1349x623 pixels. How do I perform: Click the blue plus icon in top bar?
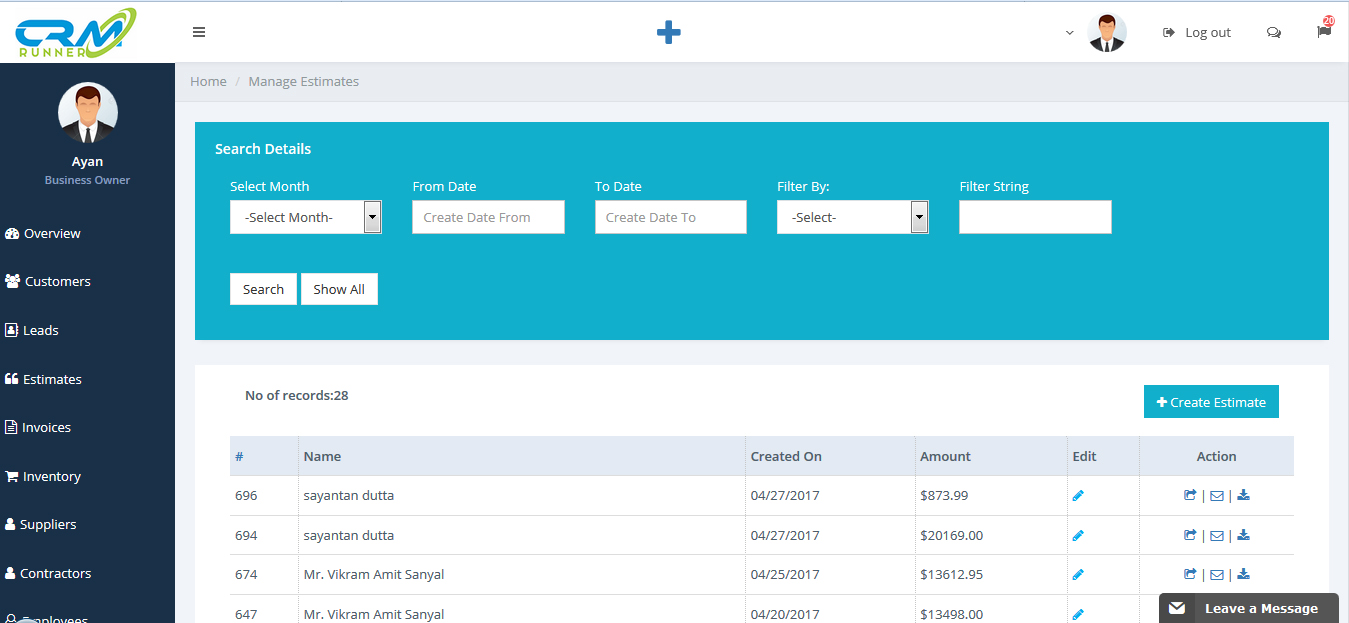point(668,31)
